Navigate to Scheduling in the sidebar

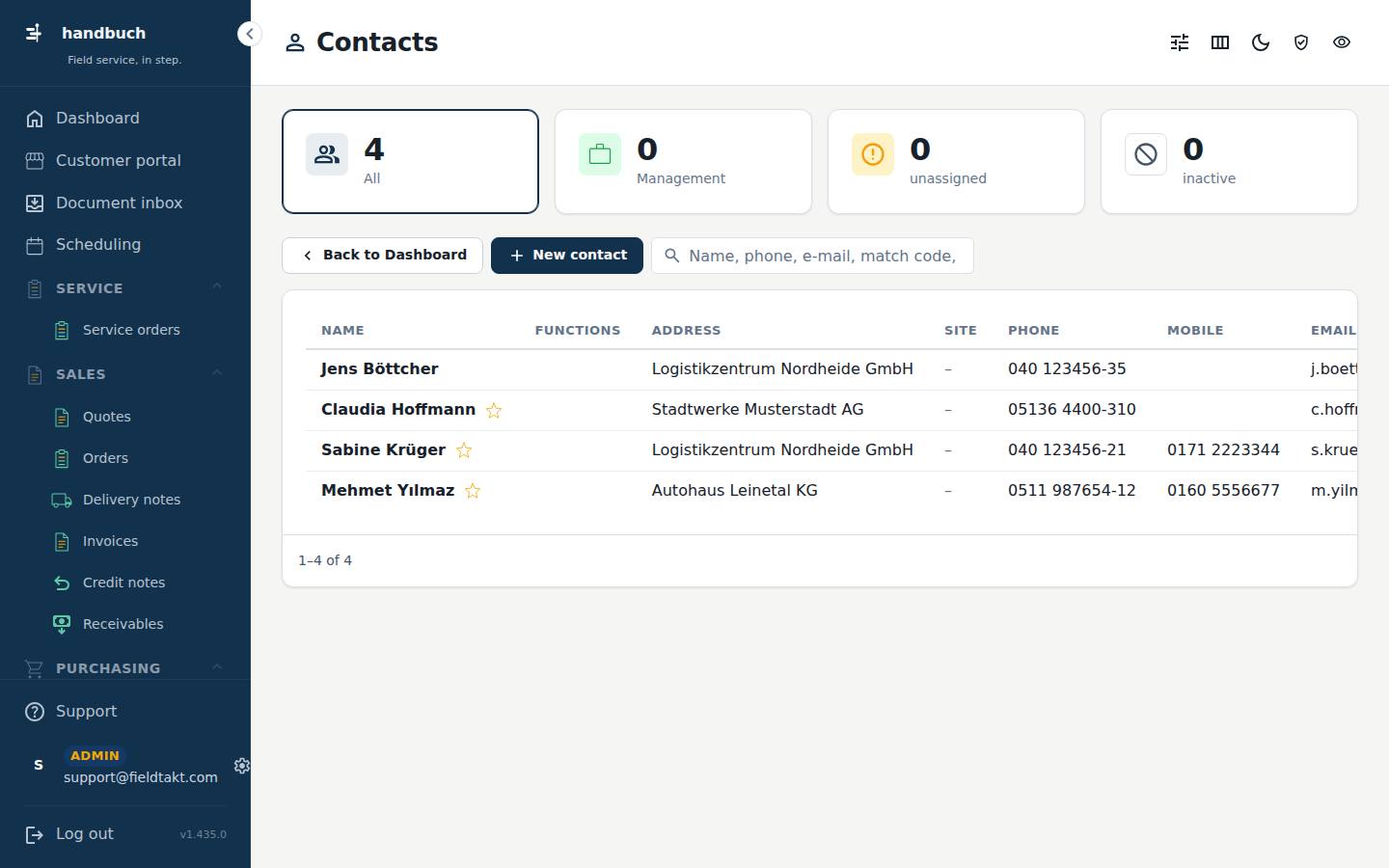coord(125,245)
